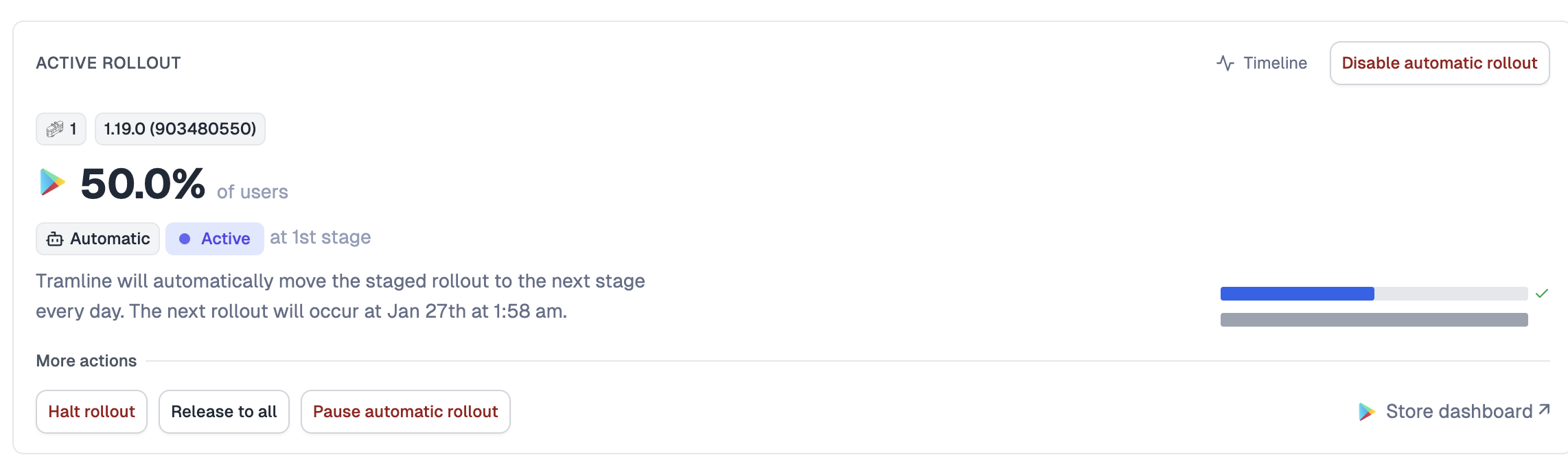This screenshot has height=468, width=1568.
Task: Click the More actions section label
Action: pos(87,361)
